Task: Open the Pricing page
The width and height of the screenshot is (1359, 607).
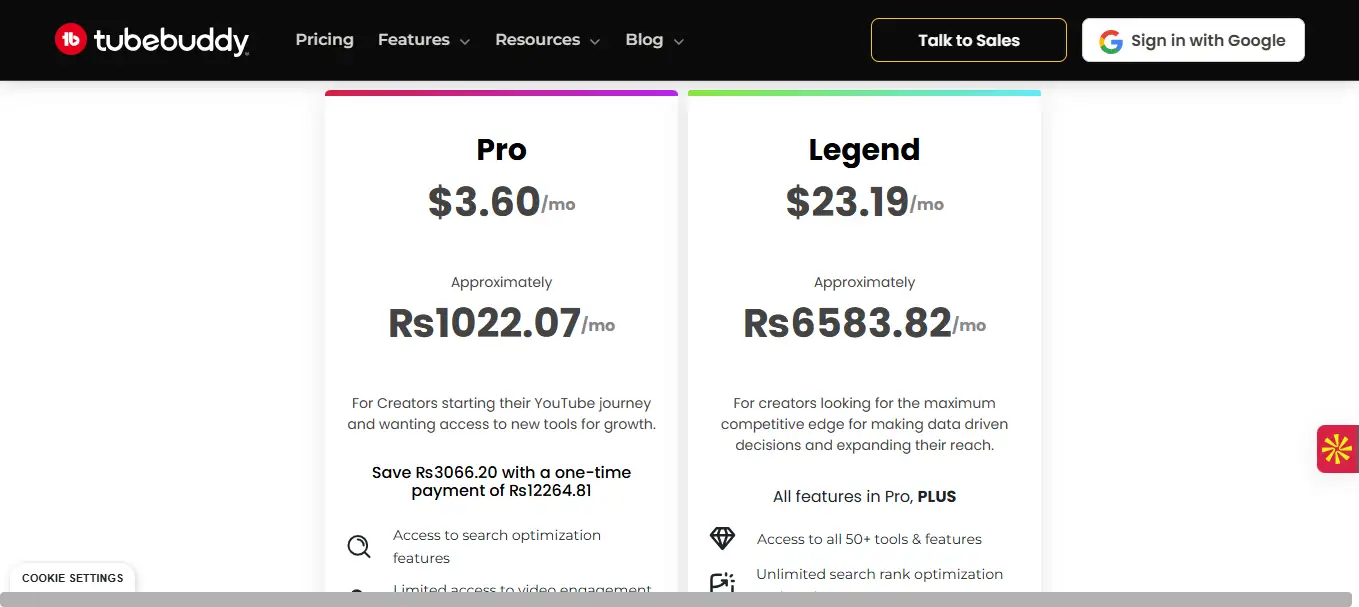Action: 324,40
